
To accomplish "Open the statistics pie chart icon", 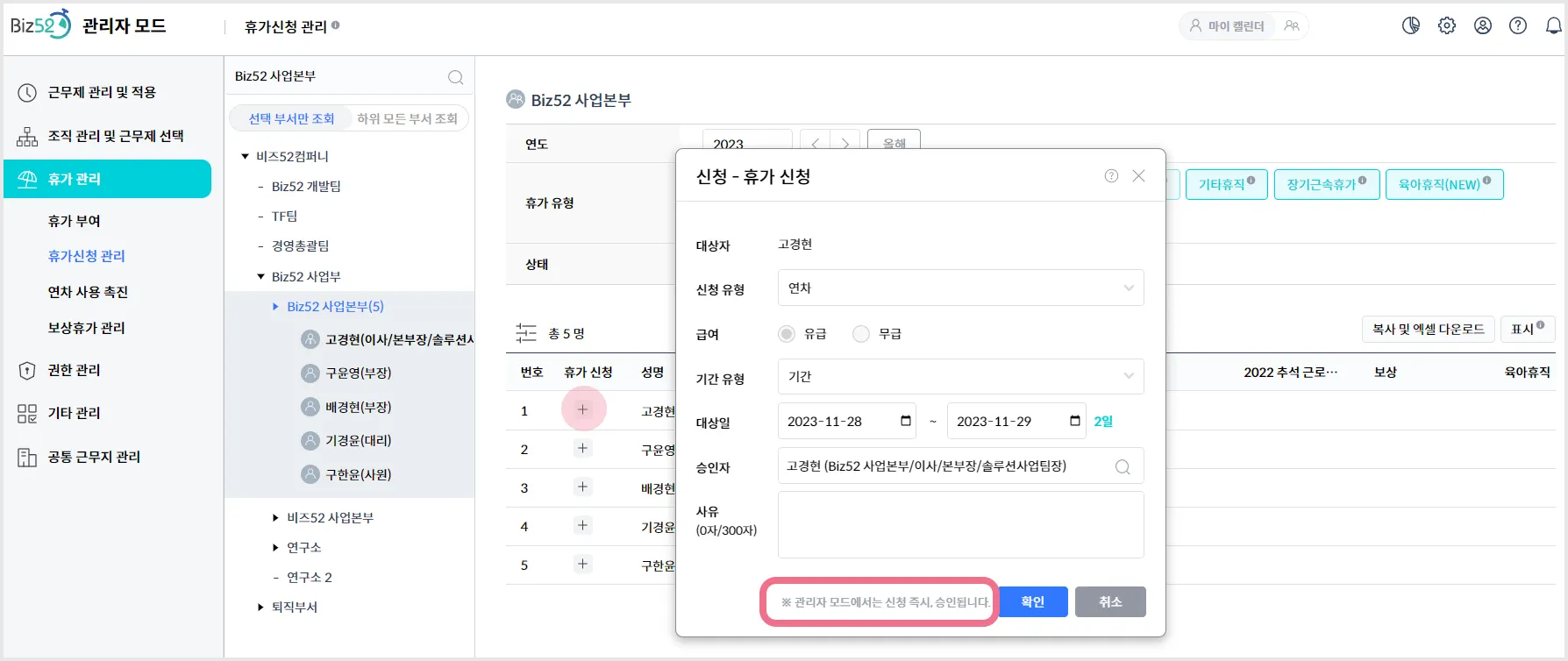I will click(x=1411, y=26).
